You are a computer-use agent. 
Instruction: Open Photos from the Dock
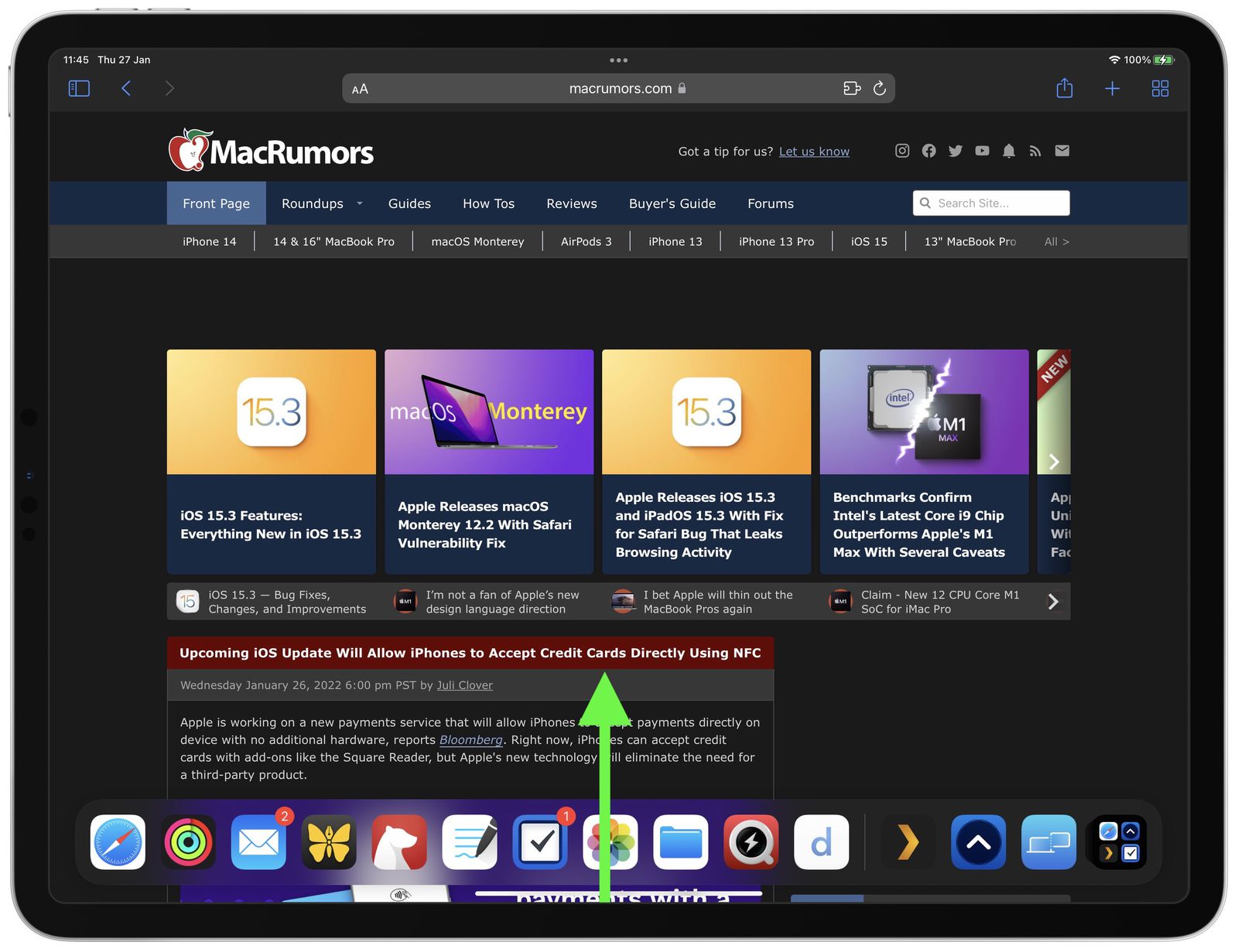610,842
